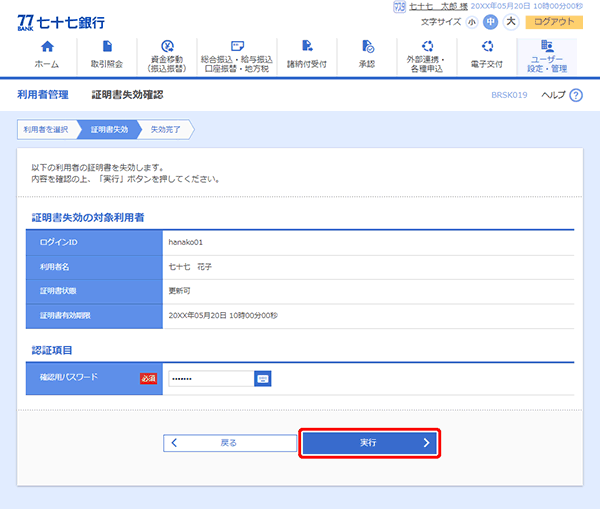The width and height of the screenshot is (600, 509).
Task: Click the 実行 button
Action: 370,443
